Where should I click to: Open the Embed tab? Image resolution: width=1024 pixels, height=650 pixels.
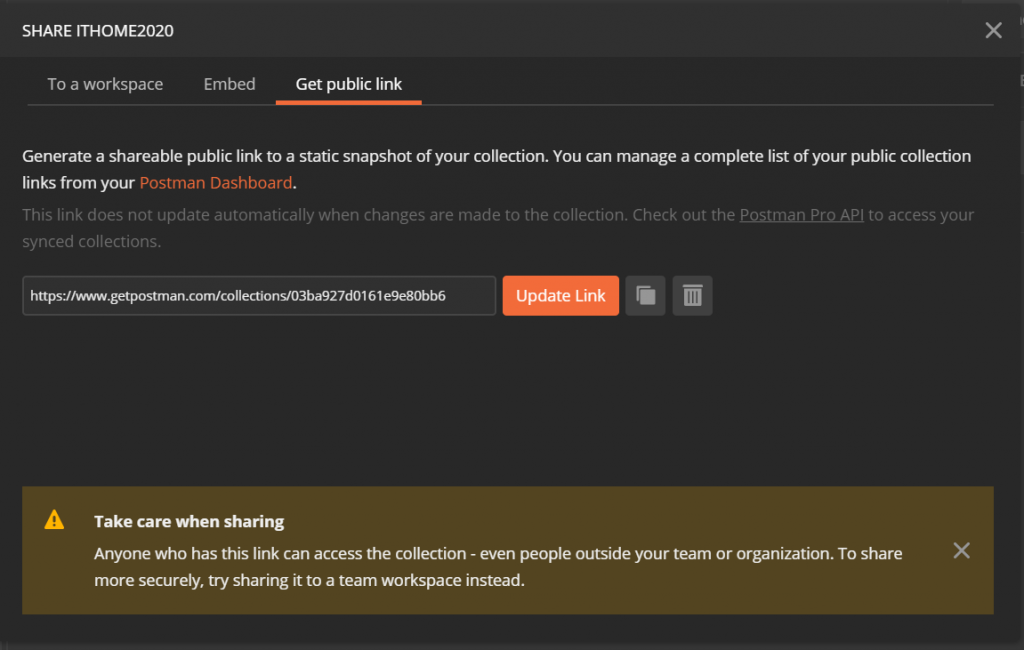[x=229, y=84]
